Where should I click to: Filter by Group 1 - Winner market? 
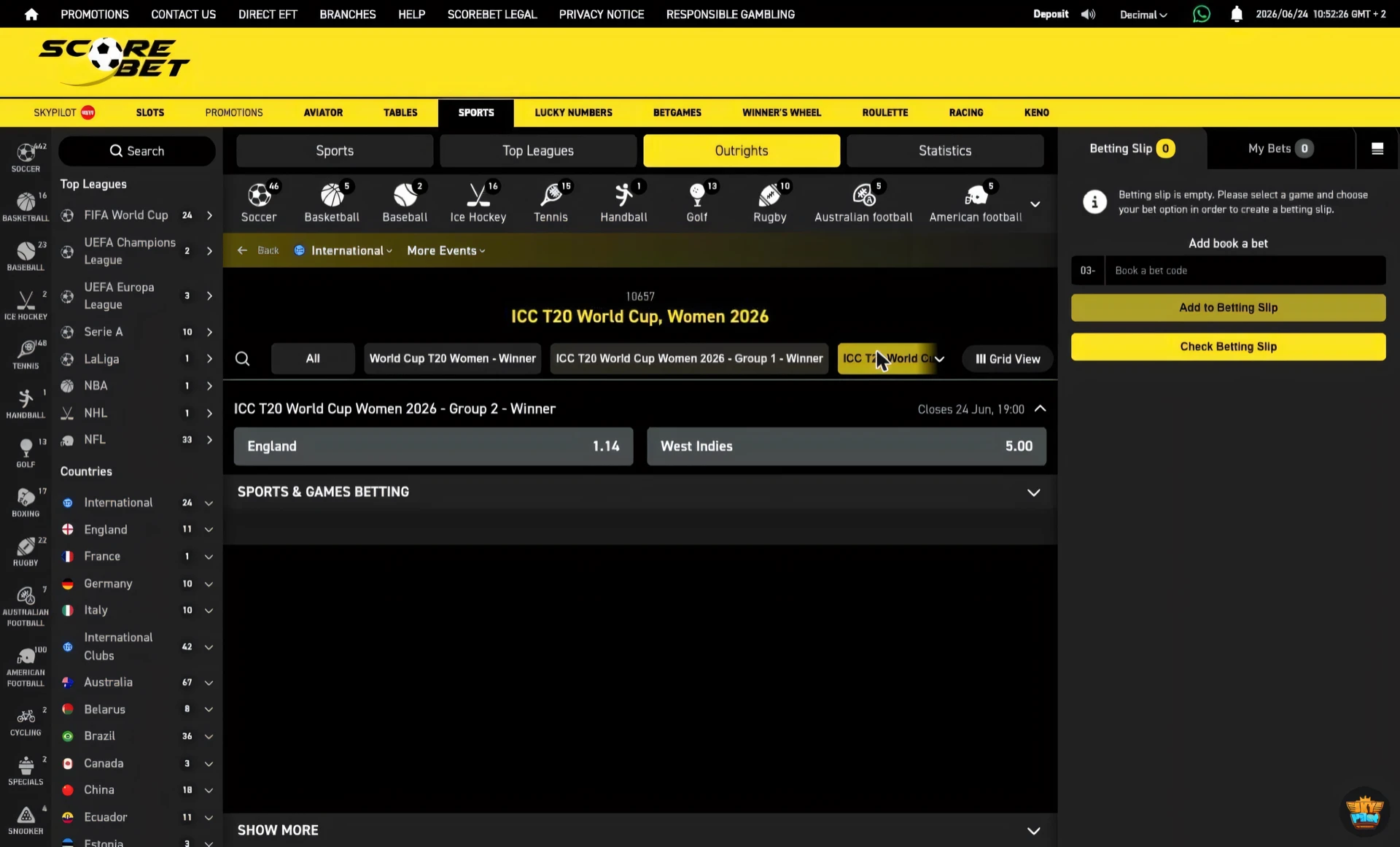pyautogui.click(x=689, y=359)
